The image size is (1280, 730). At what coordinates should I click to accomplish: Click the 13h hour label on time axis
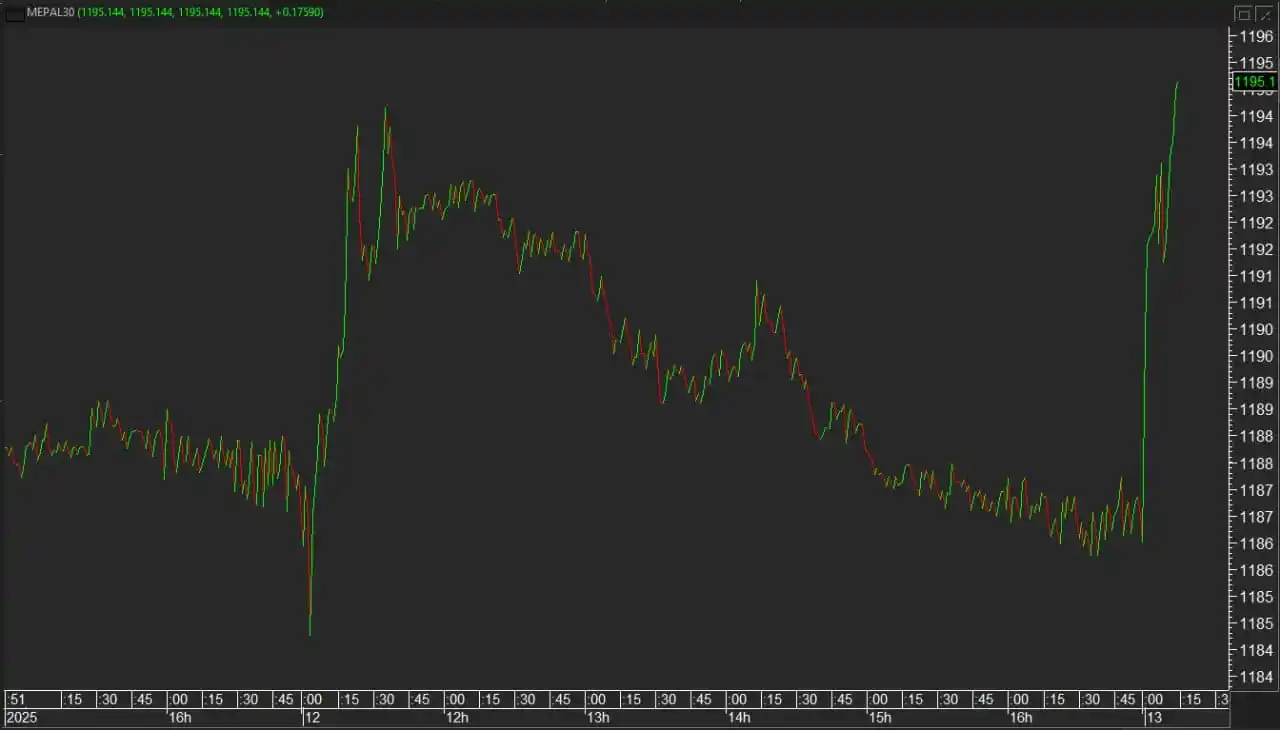(598, 718)
